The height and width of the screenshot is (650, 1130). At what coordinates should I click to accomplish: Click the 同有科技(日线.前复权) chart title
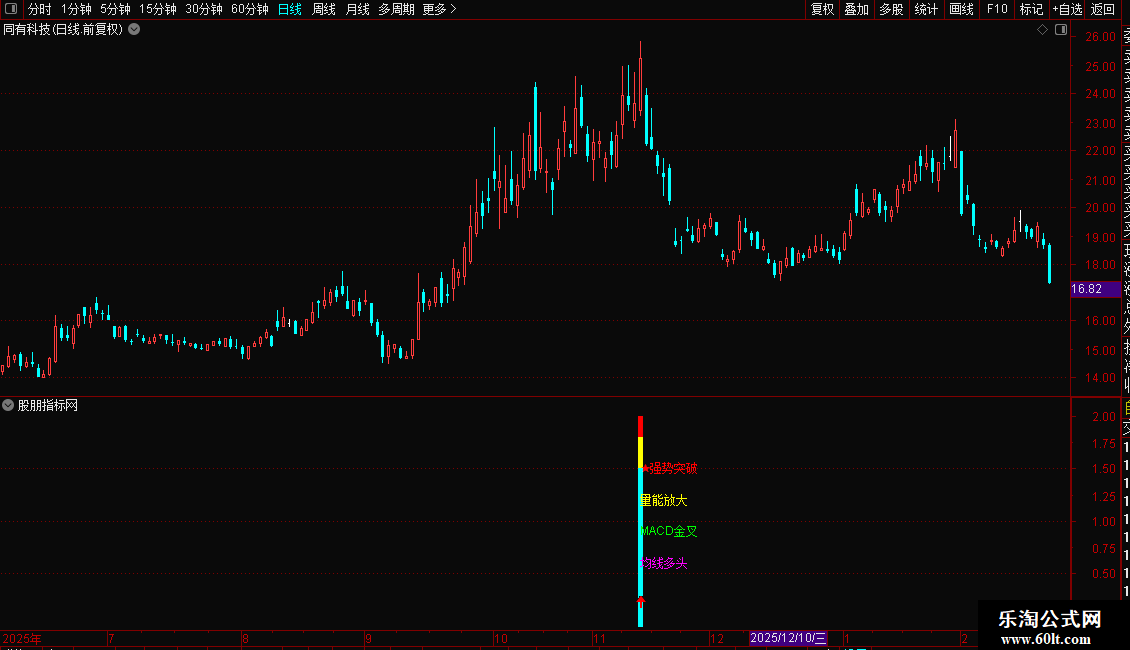tap(63, 30)
